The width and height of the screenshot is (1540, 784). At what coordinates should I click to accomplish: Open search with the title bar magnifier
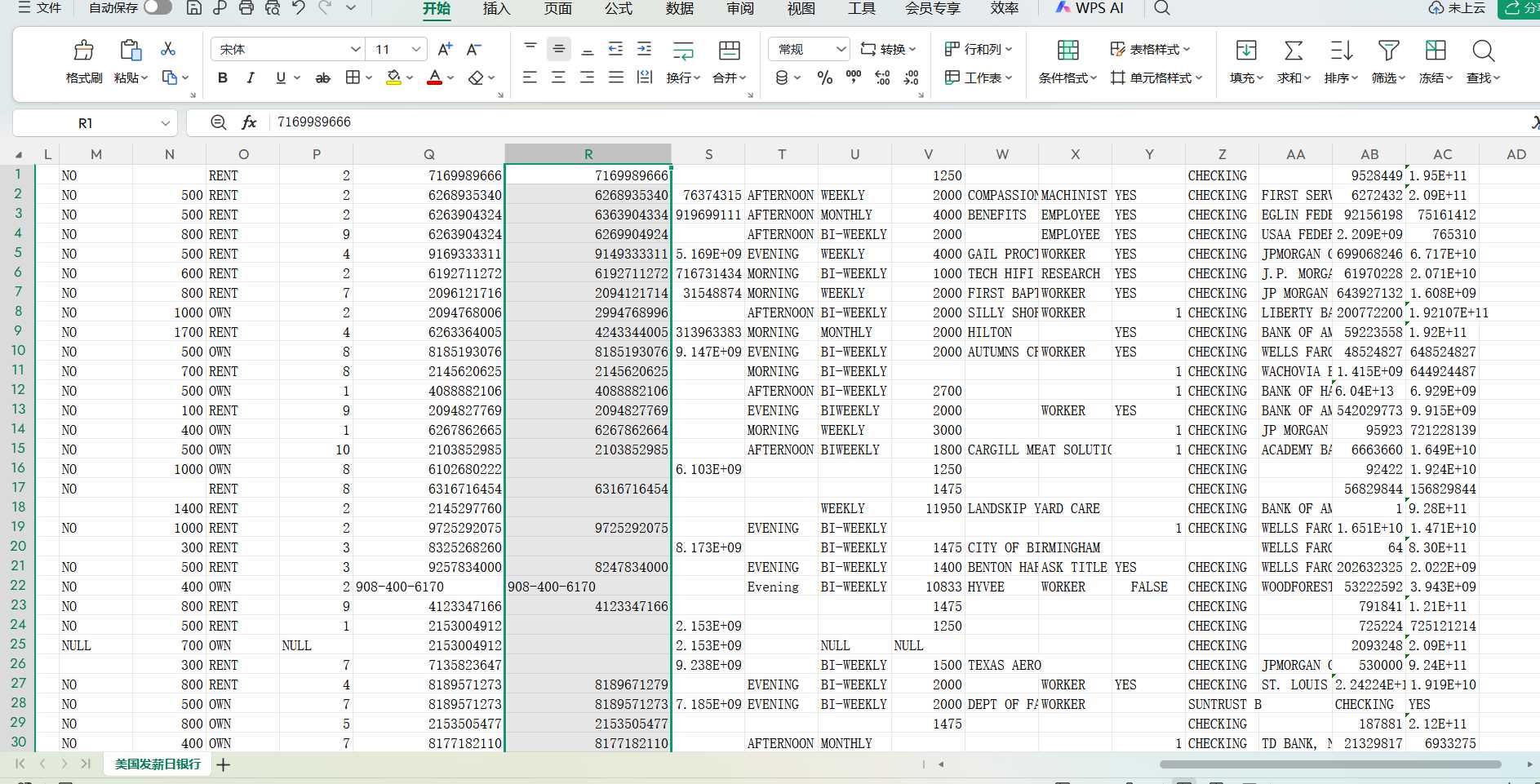[1162, 8]
